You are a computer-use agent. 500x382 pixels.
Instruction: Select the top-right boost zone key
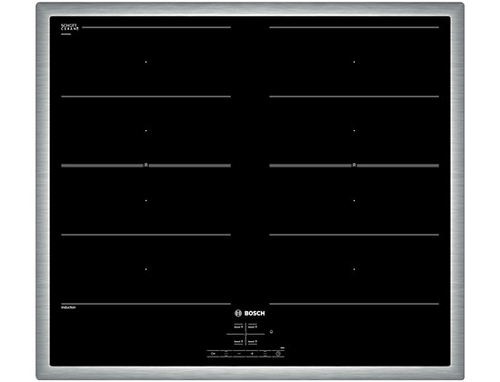(x=253, y=327)
